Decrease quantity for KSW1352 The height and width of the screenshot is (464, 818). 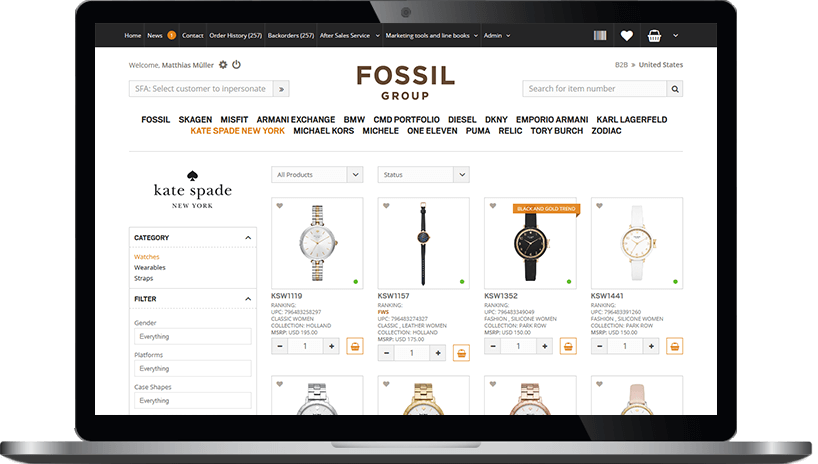[492, 346]
